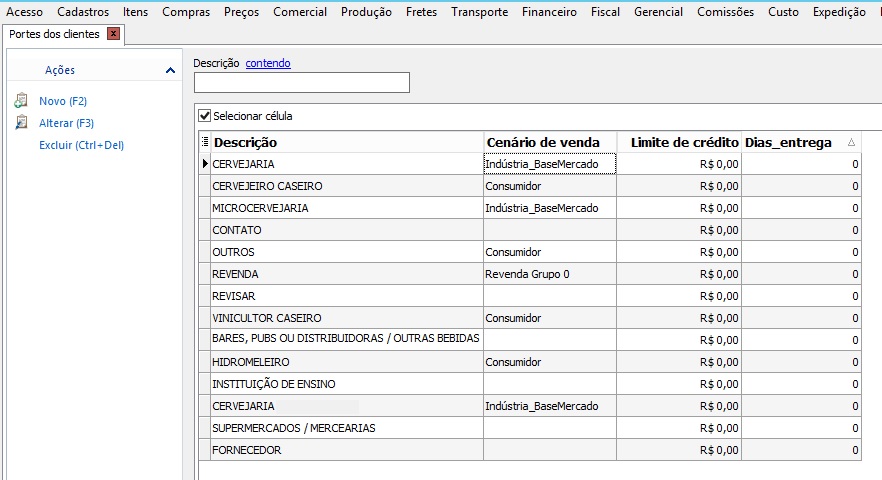The image size is (882, 480).
Task: Close the Portes dos clientes tab
Action: click(x=114, y=34)
